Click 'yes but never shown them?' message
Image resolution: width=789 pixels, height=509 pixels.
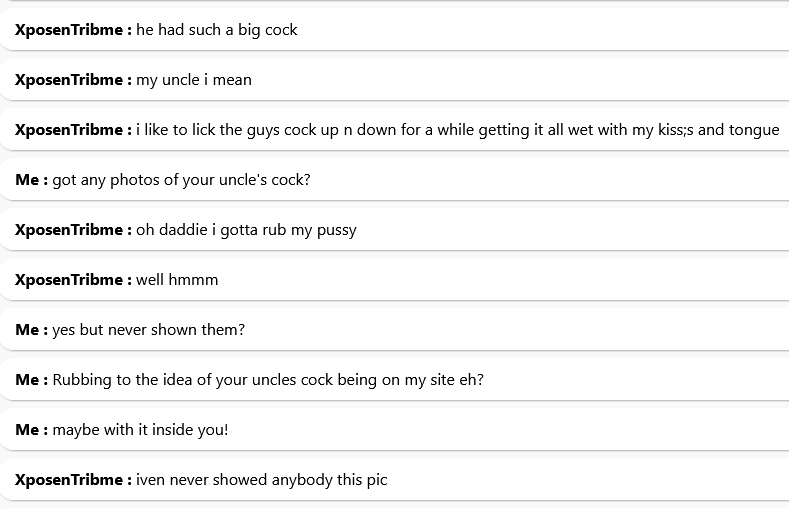[148, 330]
